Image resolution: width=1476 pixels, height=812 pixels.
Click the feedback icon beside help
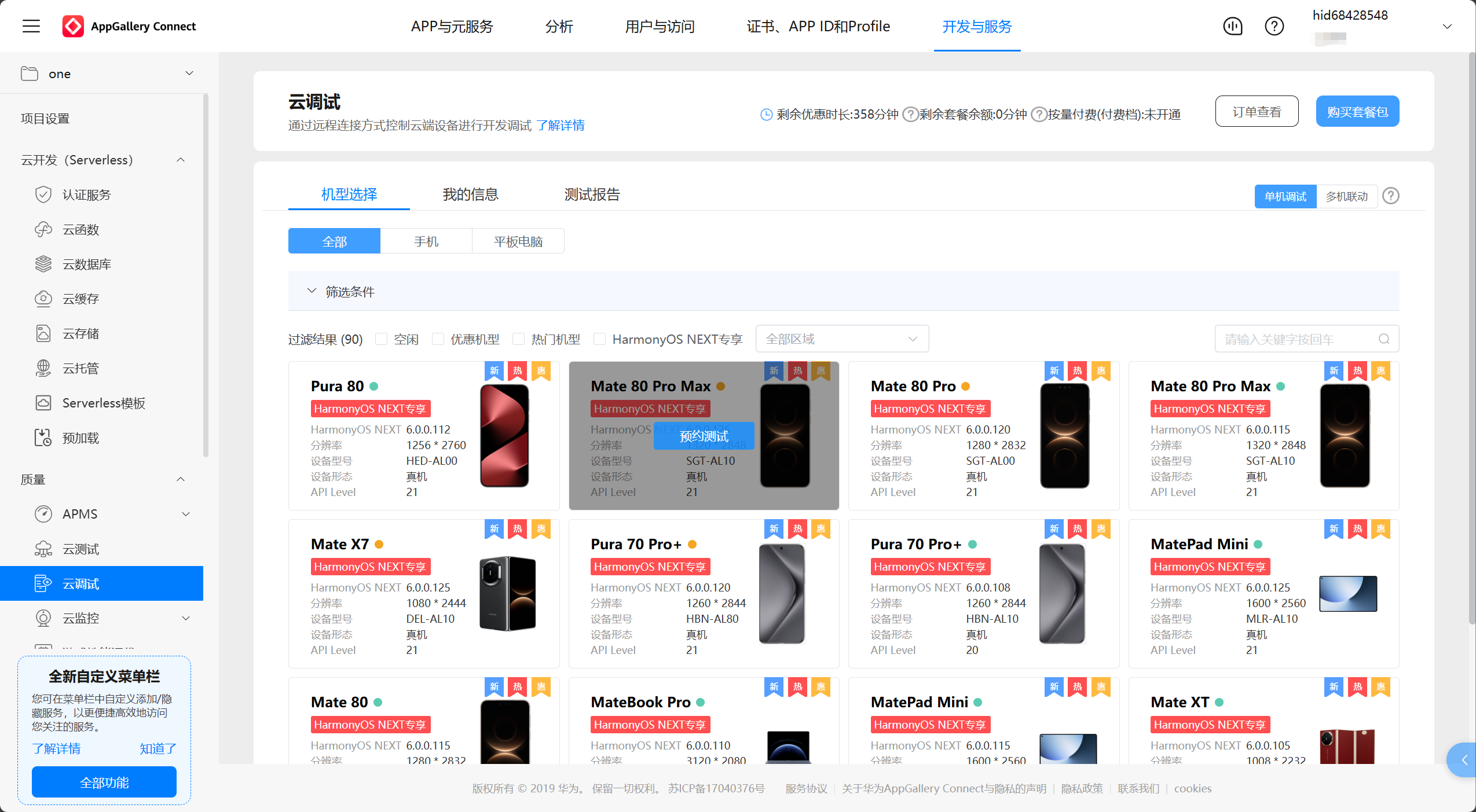pyautogui.click(x=1233, y=26)
